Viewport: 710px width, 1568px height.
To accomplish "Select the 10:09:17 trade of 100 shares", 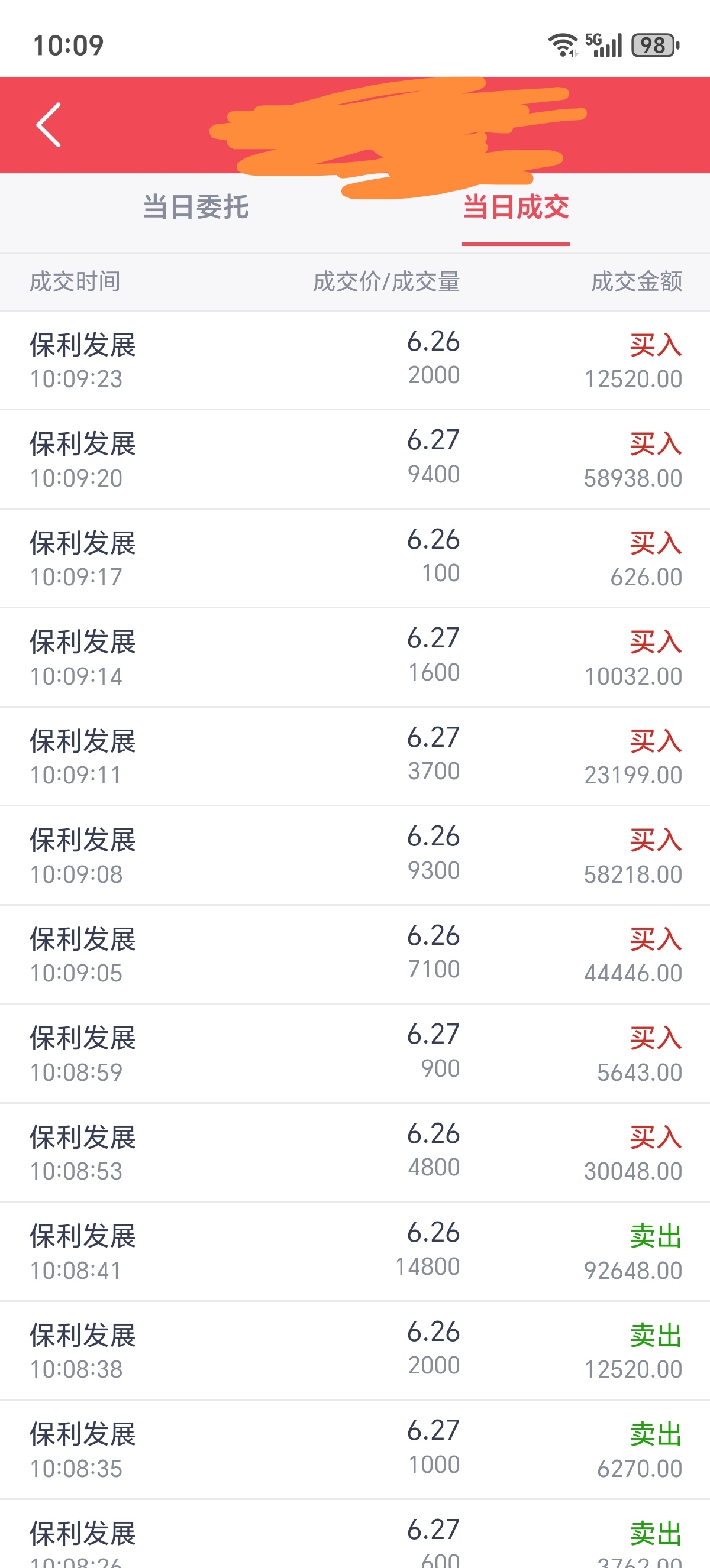I will [x=355, y=559].
